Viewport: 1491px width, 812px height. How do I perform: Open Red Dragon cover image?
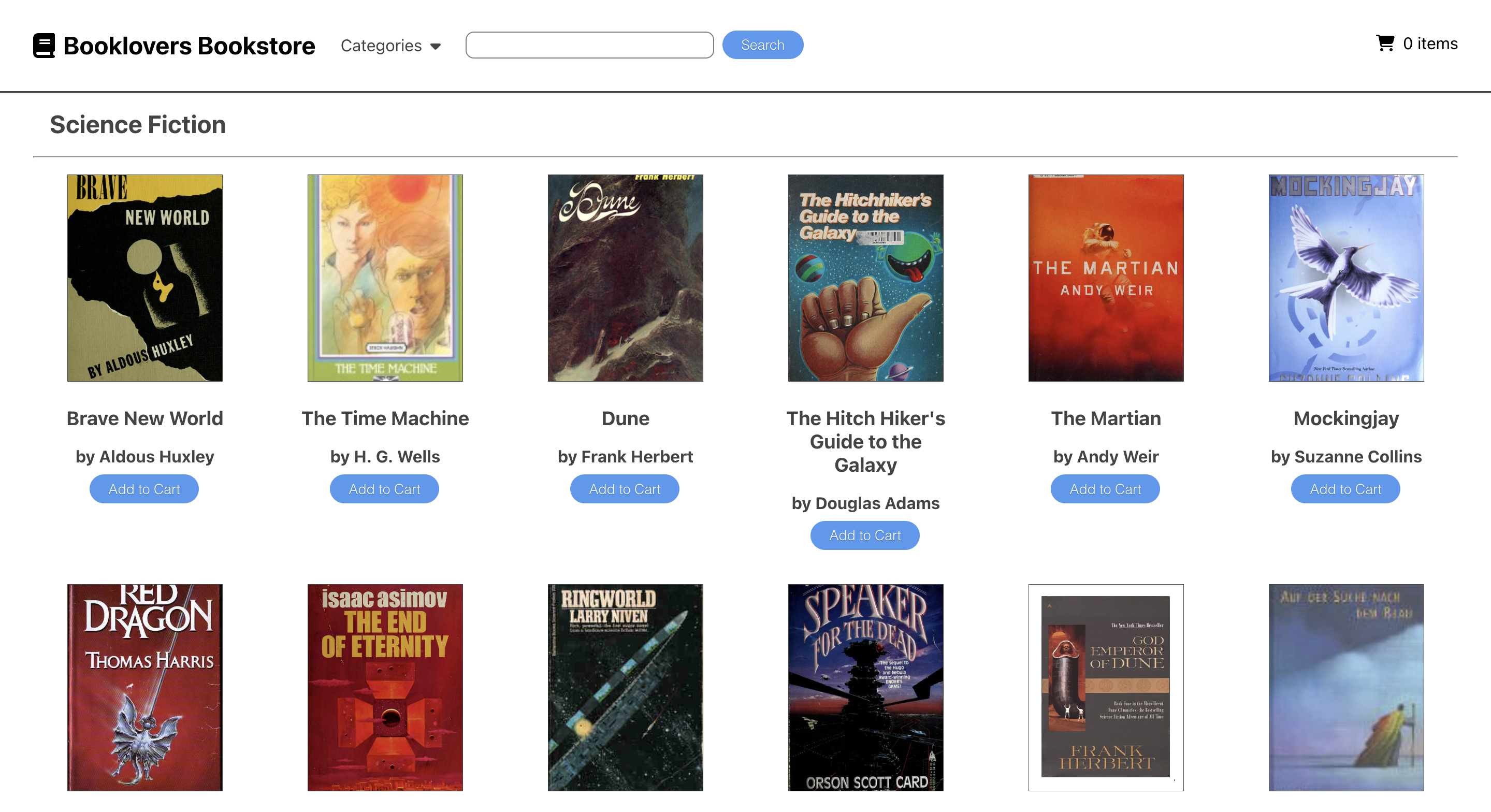click(x=144, y=687)
